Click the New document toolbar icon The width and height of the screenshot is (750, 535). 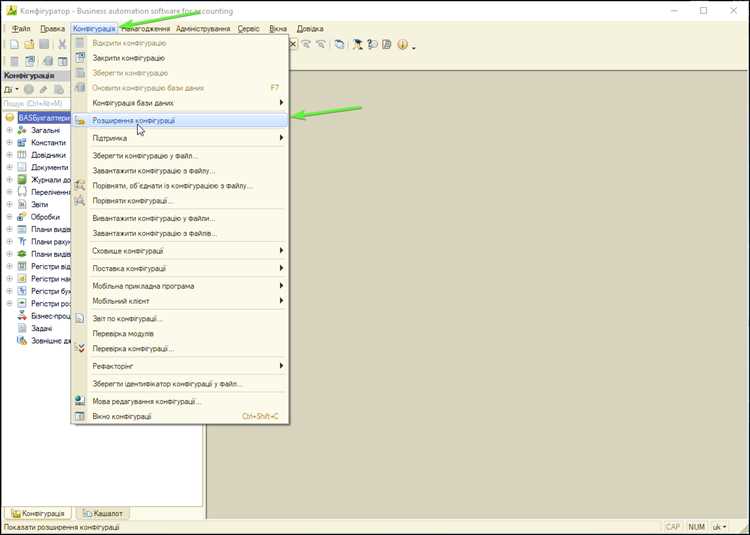(x=14, y=44)
